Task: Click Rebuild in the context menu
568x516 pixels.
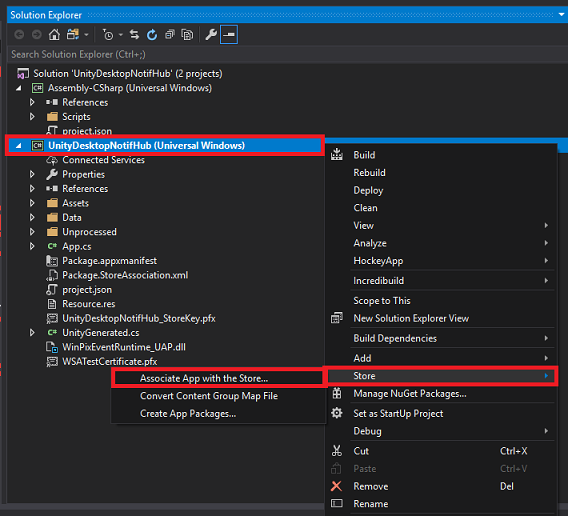Action: (x=369, y=173)
